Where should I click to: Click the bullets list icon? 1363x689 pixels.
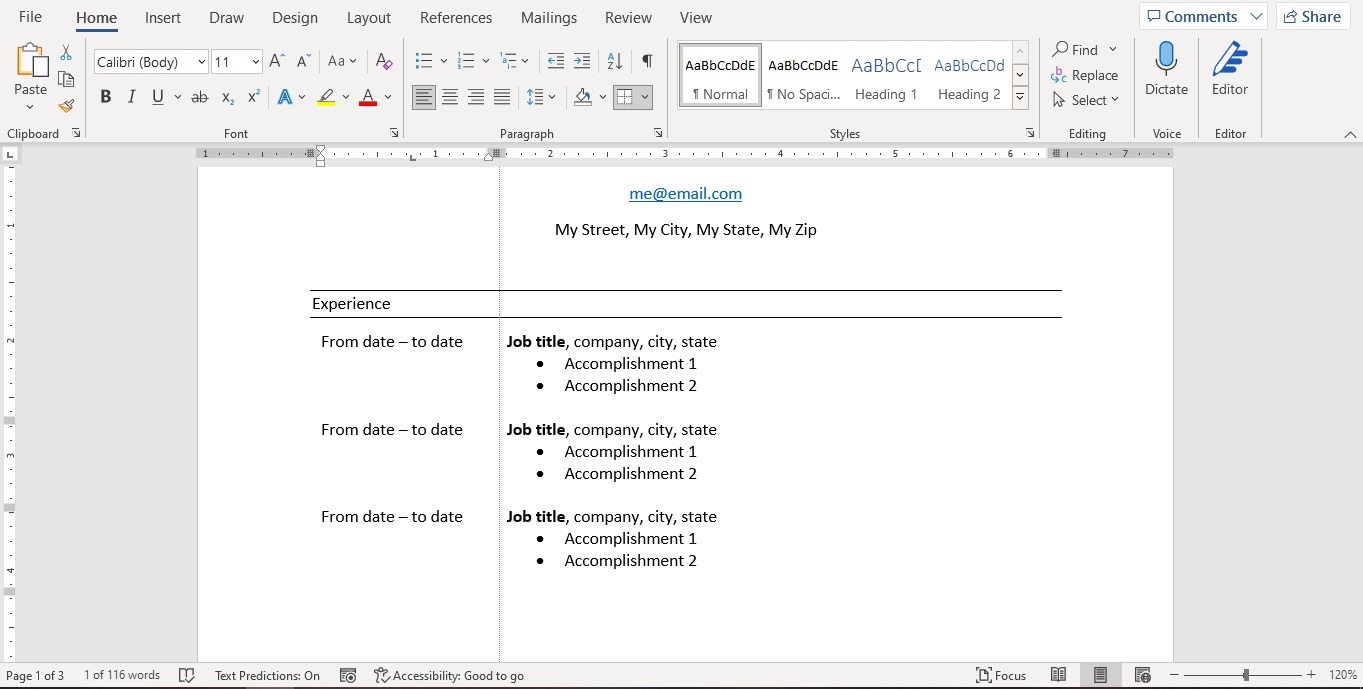click(x=423, y=62)
